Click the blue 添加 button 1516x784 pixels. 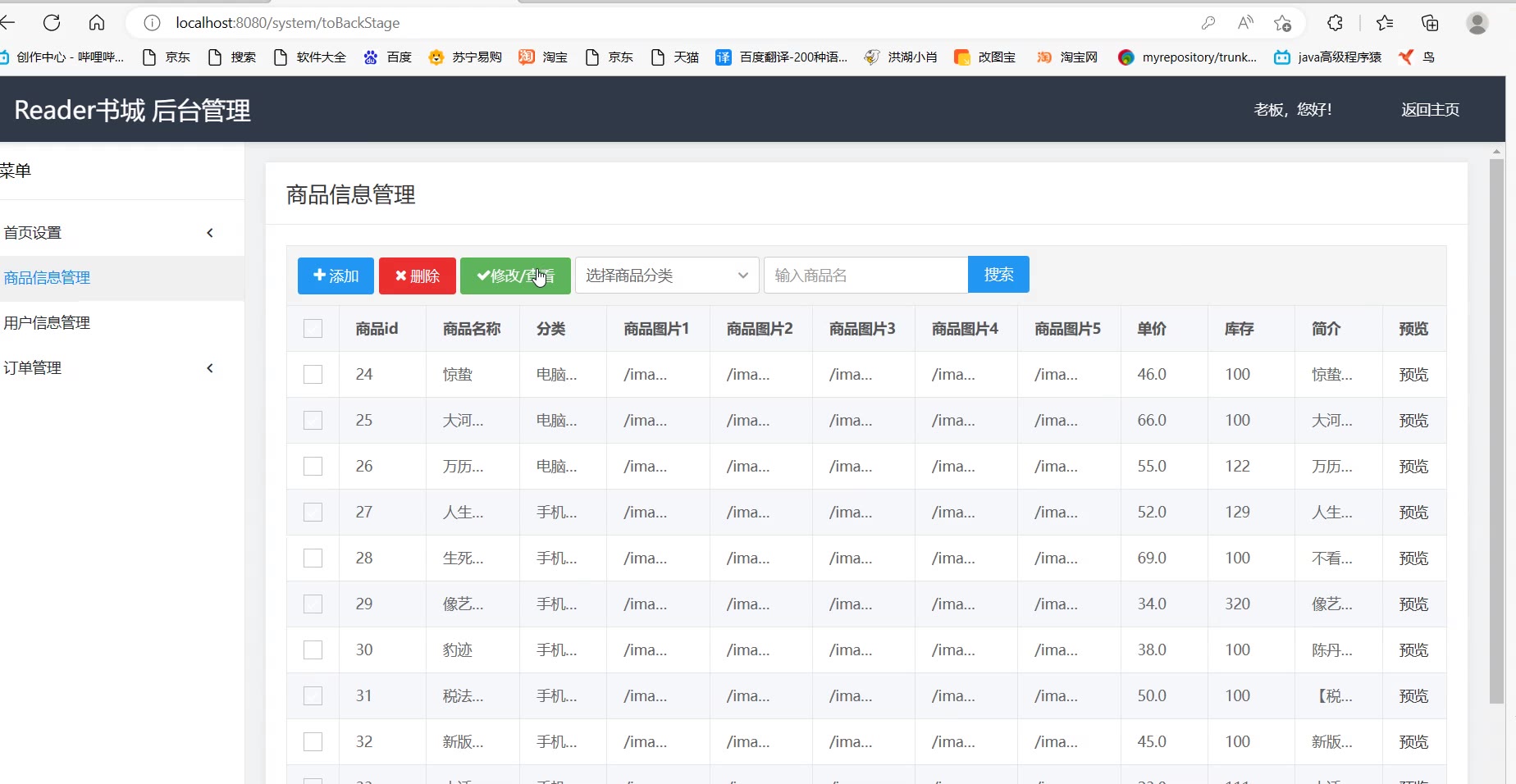[x=336, y=276]
